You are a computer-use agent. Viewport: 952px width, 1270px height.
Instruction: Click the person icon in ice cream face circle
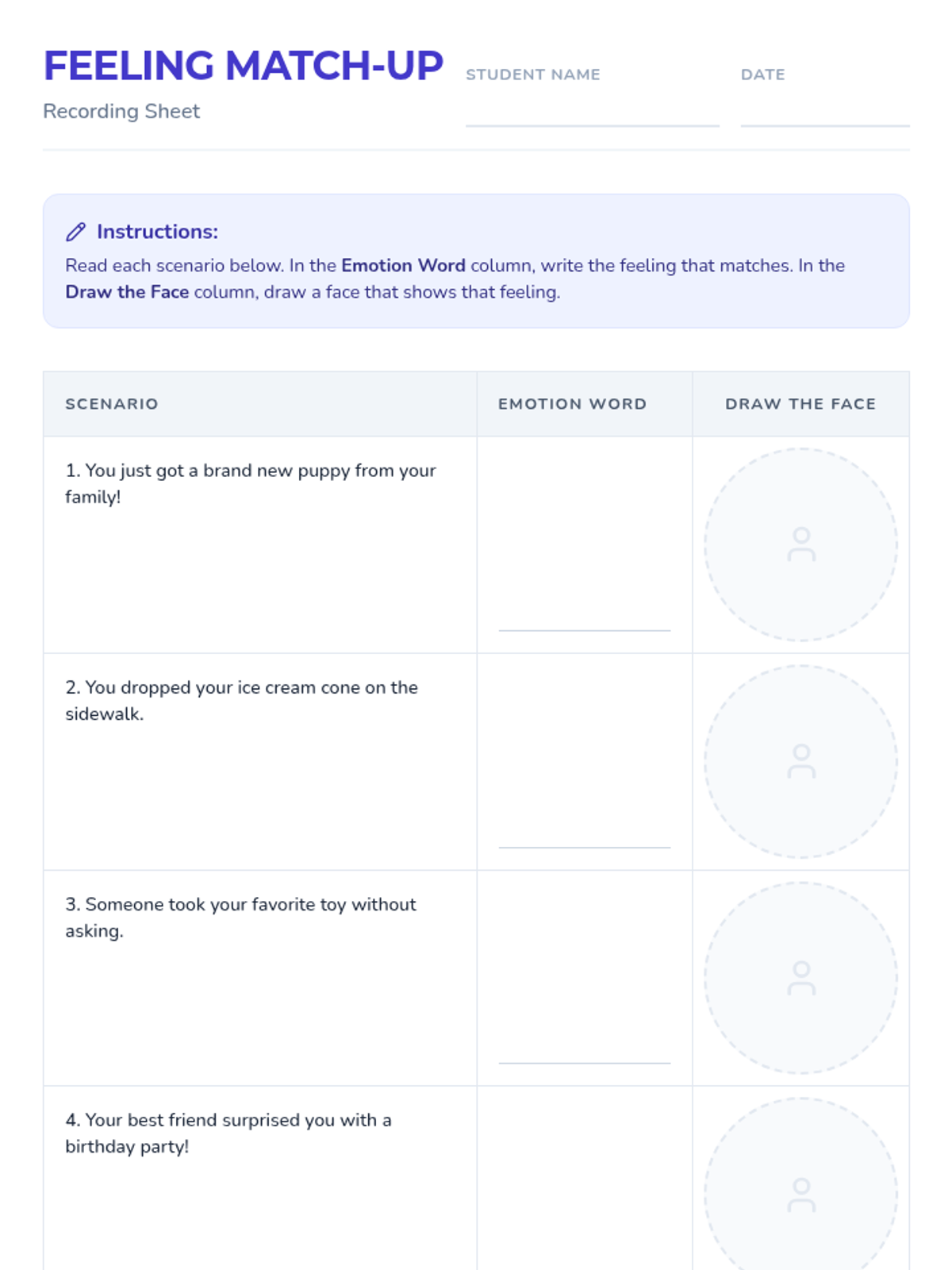point(801,761)
